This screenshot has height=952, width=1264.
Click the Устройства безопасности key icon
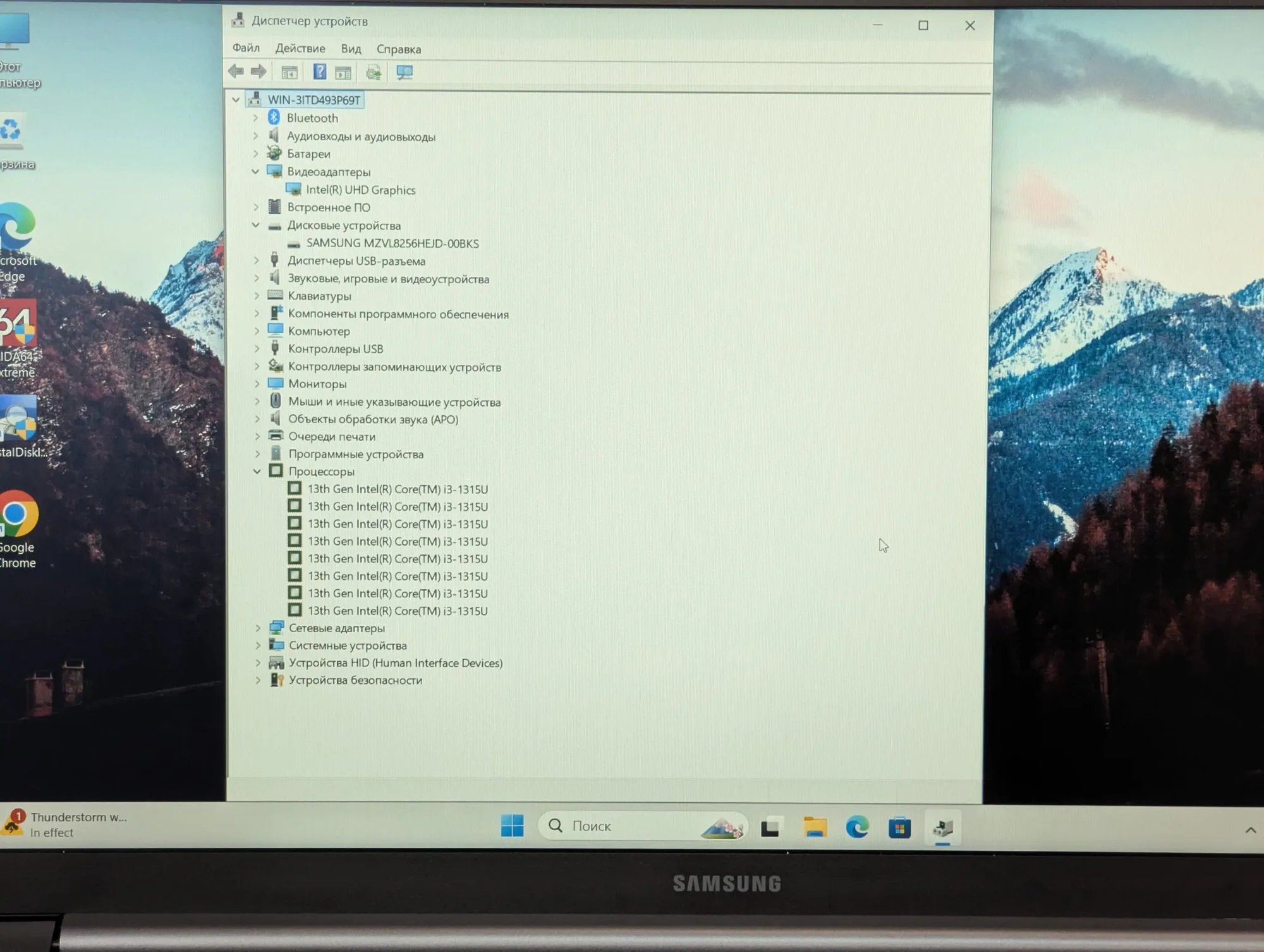[277, 680]
